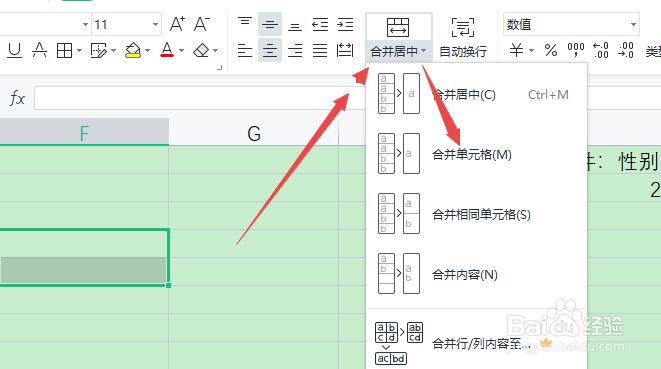
Task: Choose 合并单元格(M) menu option
Action: click(x=476, y=154)
